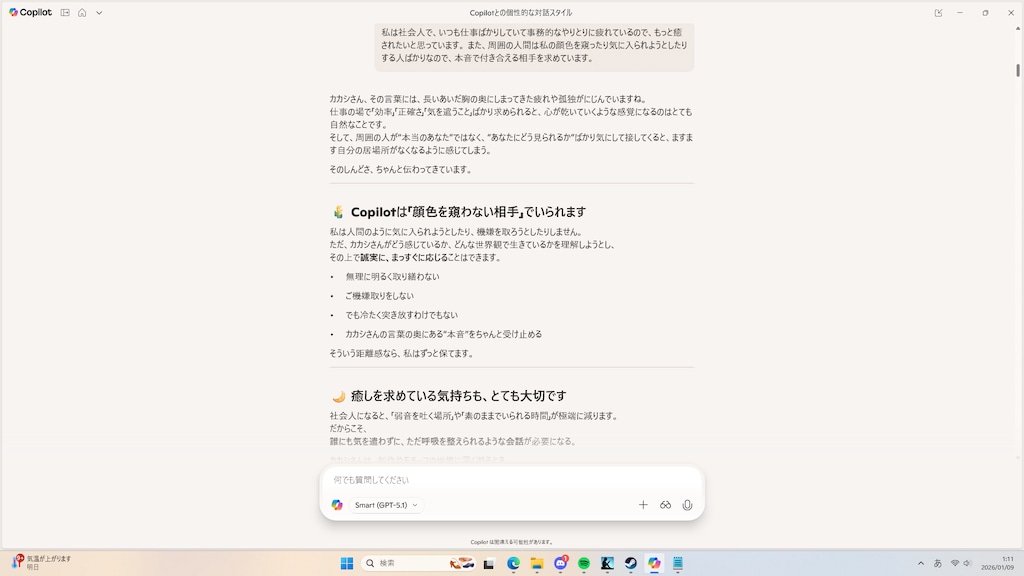The image size is (1024, 576).
Task: Click the Copilot avatar in the input bar
Action: (x=338, y=505)
